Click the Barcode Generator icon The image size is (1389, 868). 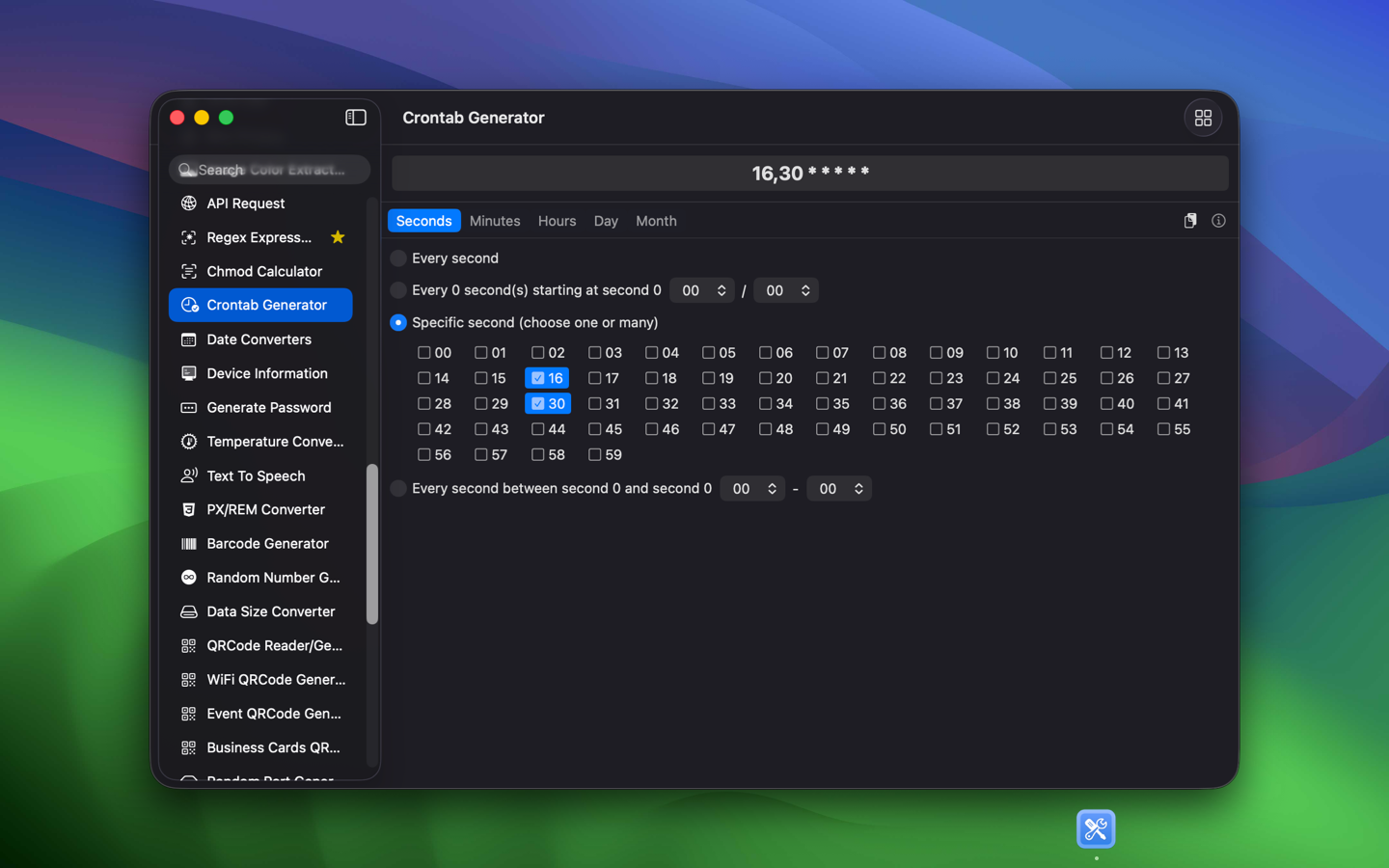(x=189, y=544)
